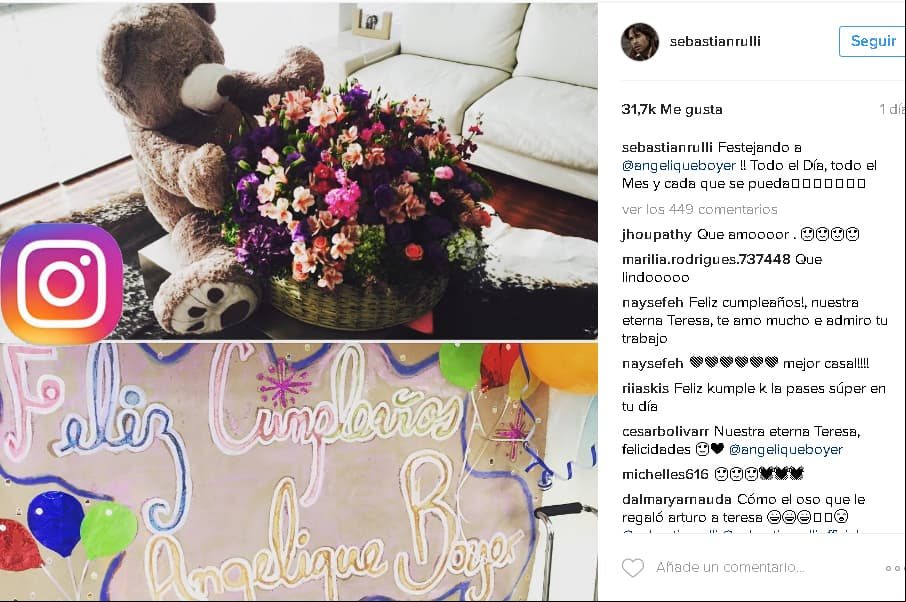This screenshot has height=602, width=906.
Task: Open sebastianrulli username in the header
Action: click(x=715, y=42)
